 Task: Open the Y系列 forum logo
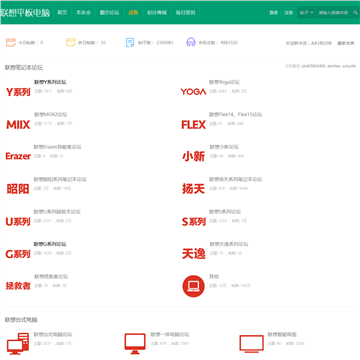click(18, 92)
